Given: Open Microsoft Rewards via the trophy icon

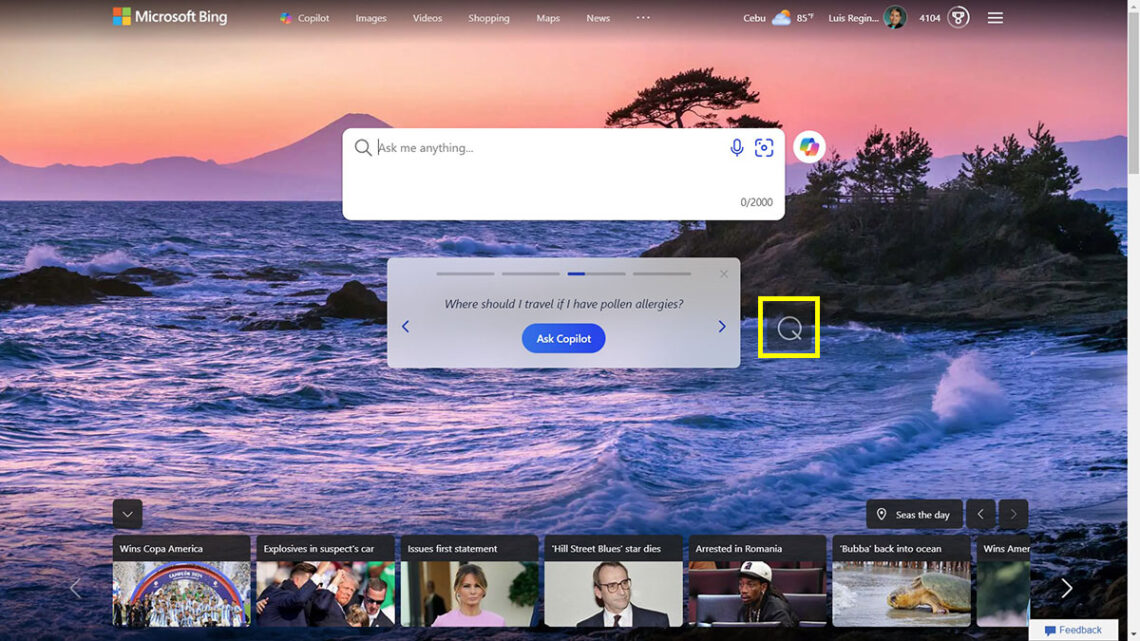Looking at the screenshot, I should 957,17.
